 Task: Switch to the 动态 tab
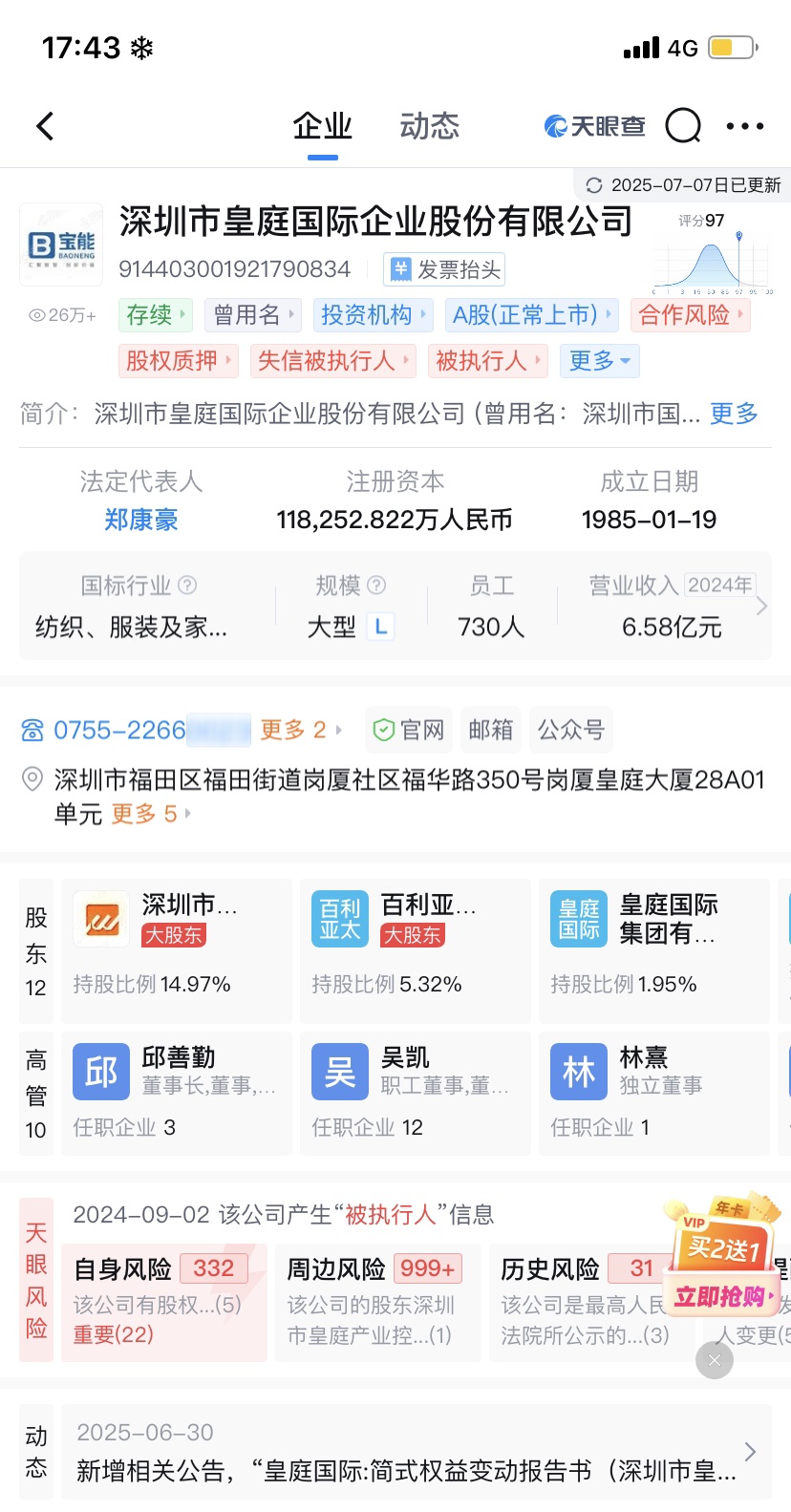[x=429, y=126]
